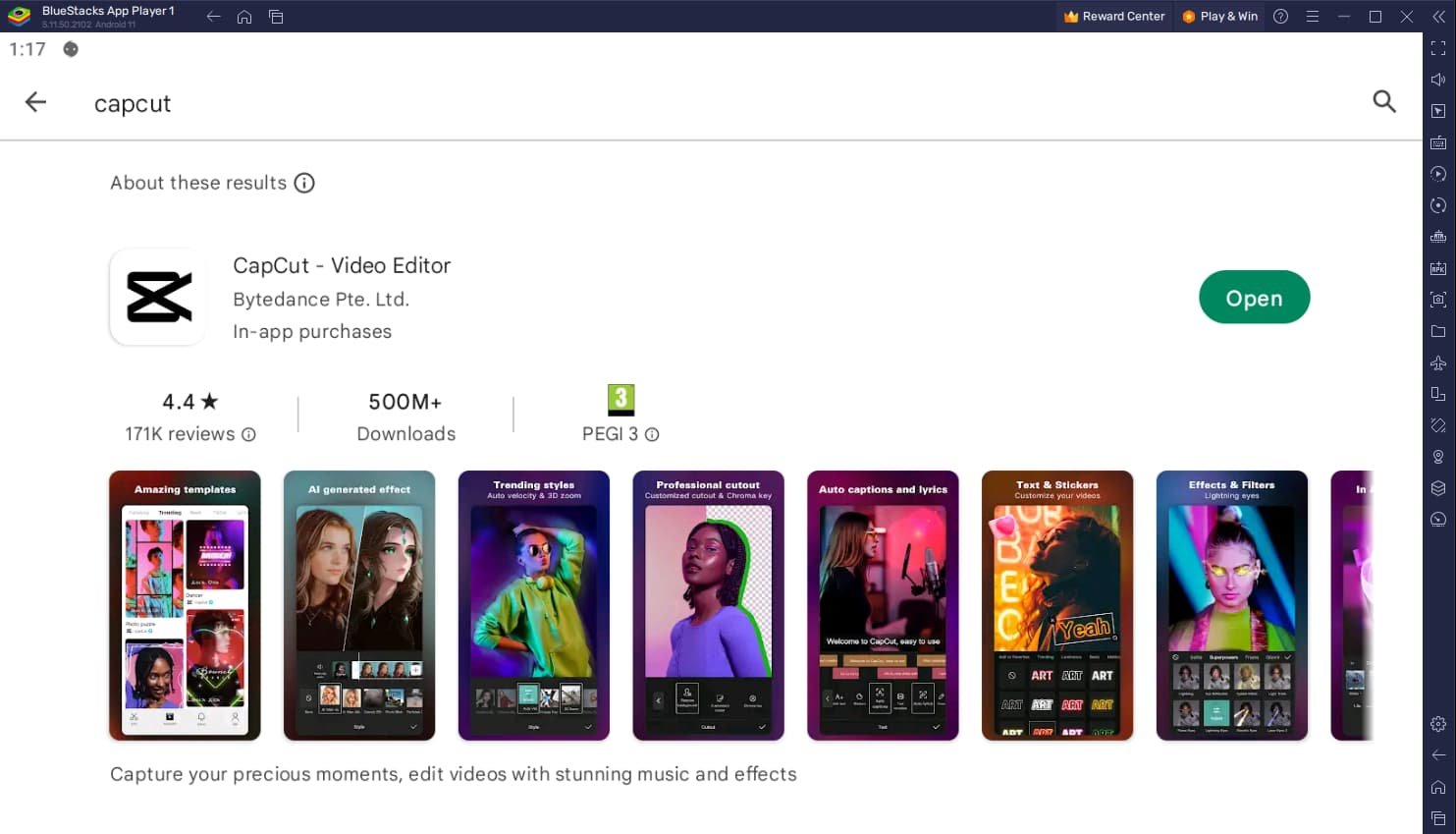The height and width of the screenshot is (834, 1456).
Task: Click the Capture your precious moments description
Action: [454, 774]
